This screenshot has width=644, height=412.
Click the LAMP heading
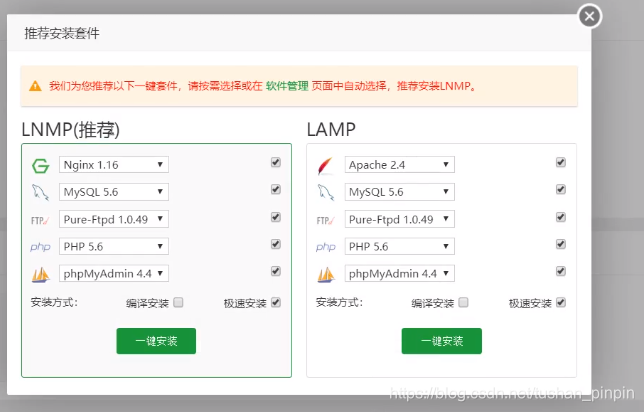pyautogui.click(x=331, y=130)
